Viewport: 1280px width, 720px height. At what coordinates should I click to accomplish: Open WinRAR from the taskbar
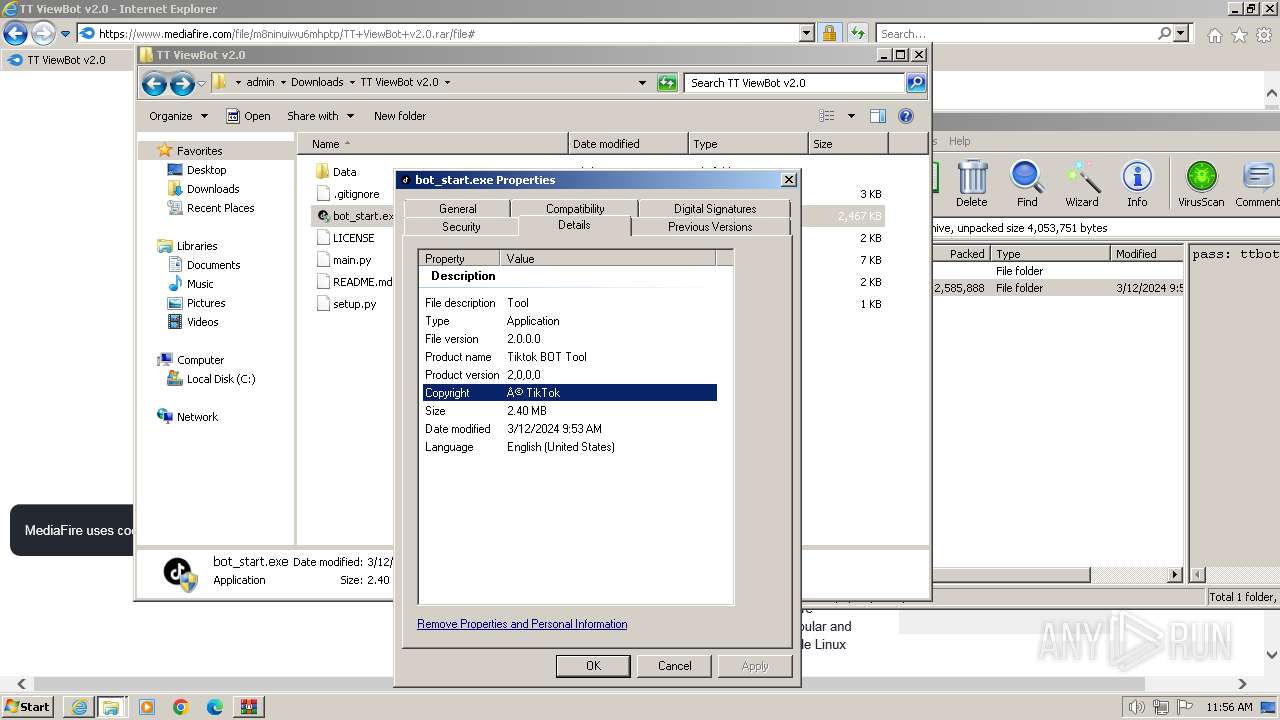point(248,707)
